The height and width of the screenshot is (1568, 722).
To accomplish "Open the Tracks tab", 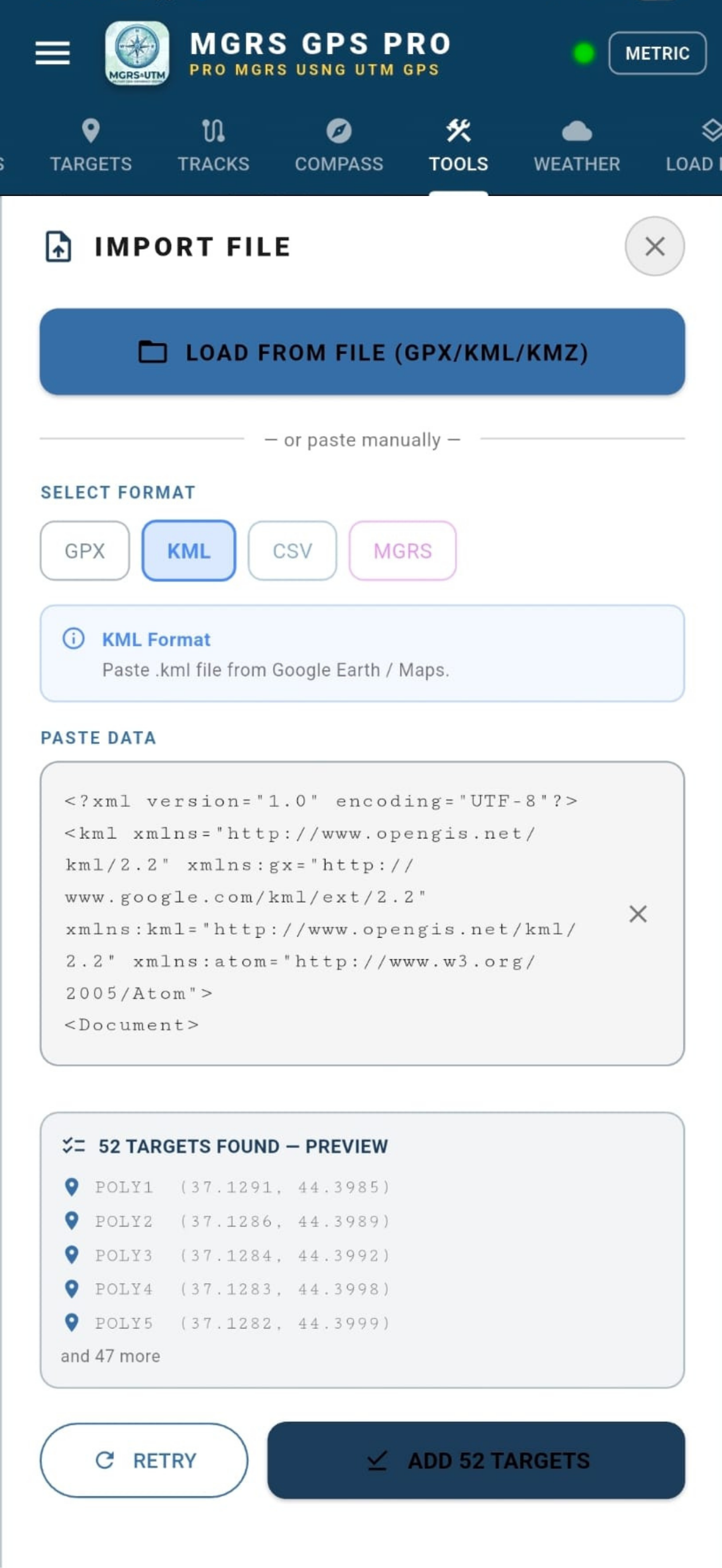I will 213,147.
